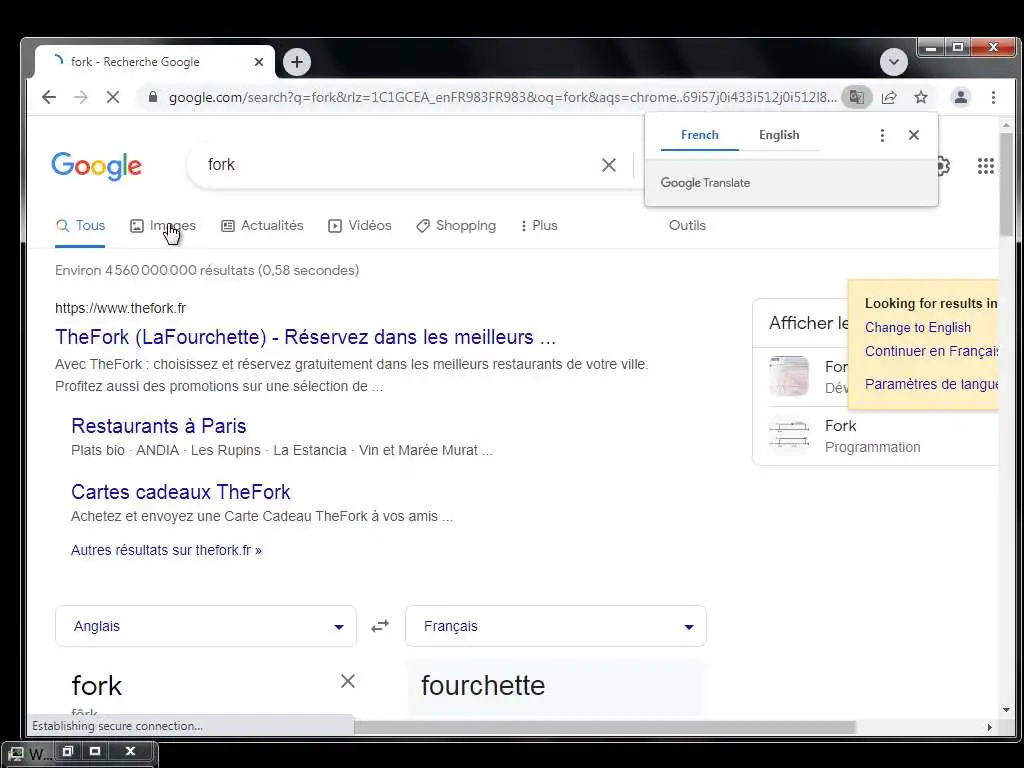Open Autres résultats sur thefork.fr link
This screenshot has height=768, width=1024.
[166, 551]
